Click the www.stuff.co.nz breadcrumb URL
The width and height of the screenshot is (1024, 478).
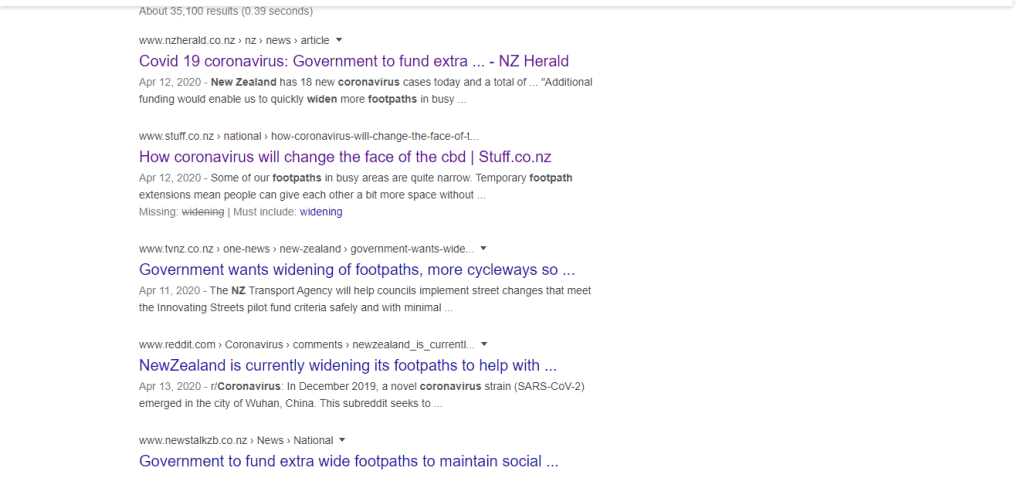click(x=176, y=136)
